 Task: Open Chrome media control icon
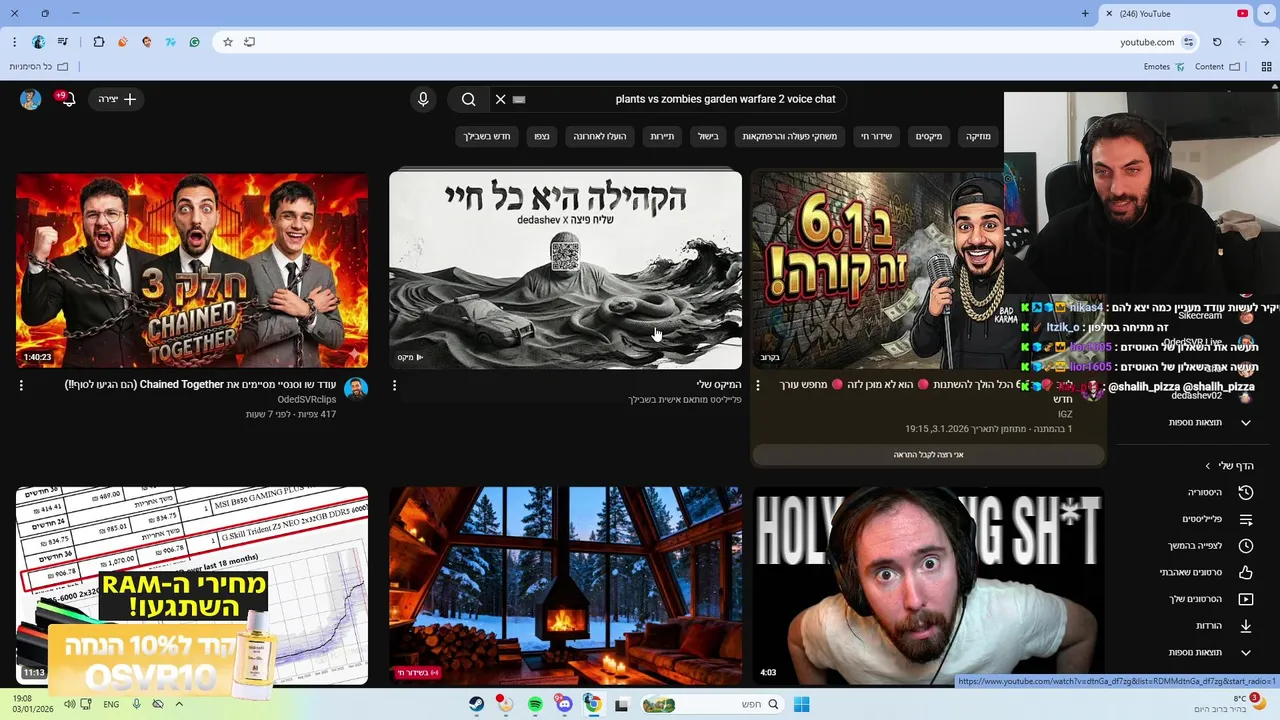click(64, 42)
